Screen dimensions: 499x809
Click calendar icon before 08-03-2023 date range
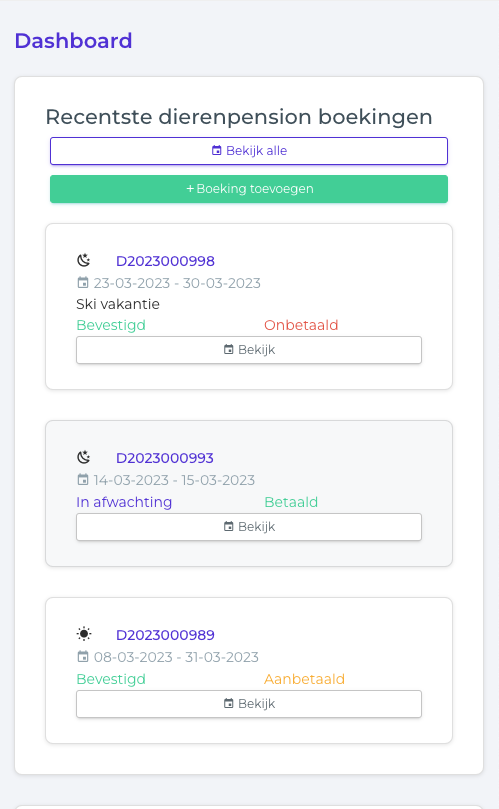click(x=83, y=656)
